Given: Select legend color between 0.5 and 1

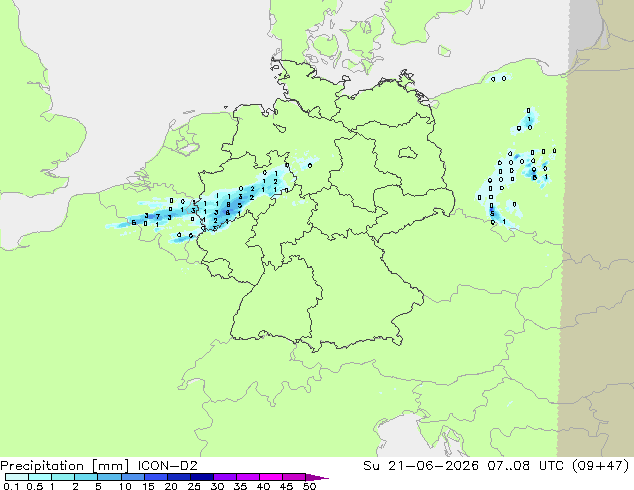Looking at the screenshot, I should (40, 477).
